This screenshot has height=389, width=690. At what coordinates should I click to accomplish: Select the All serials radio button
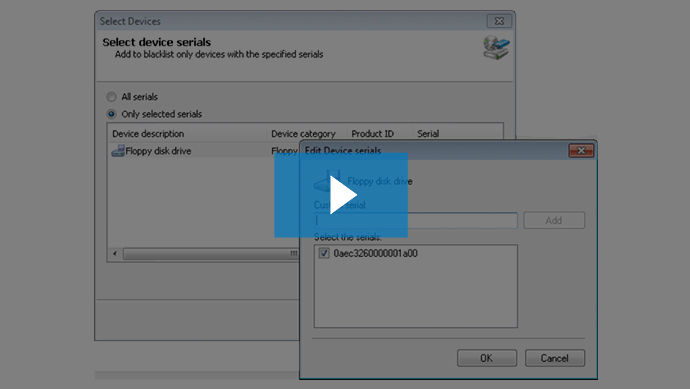click(x=111, y=97)
